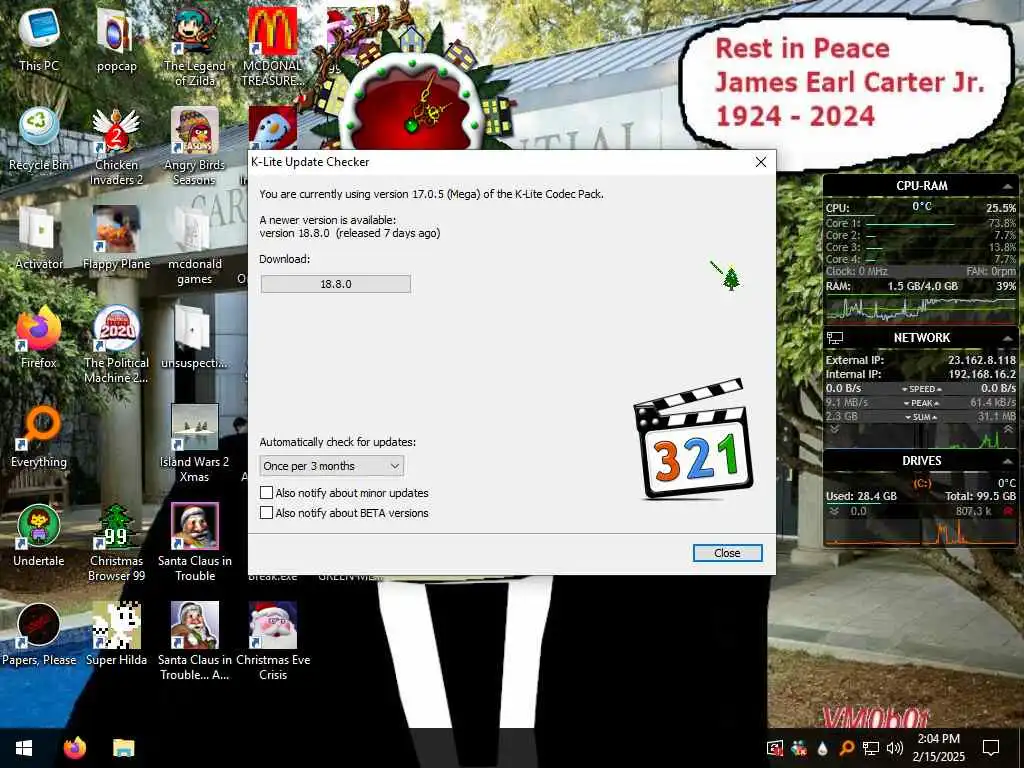The height and width of the screenshot is (768, 1024).
Task: Open the automatic update frequency dropdown
Action: click(332, 466)
